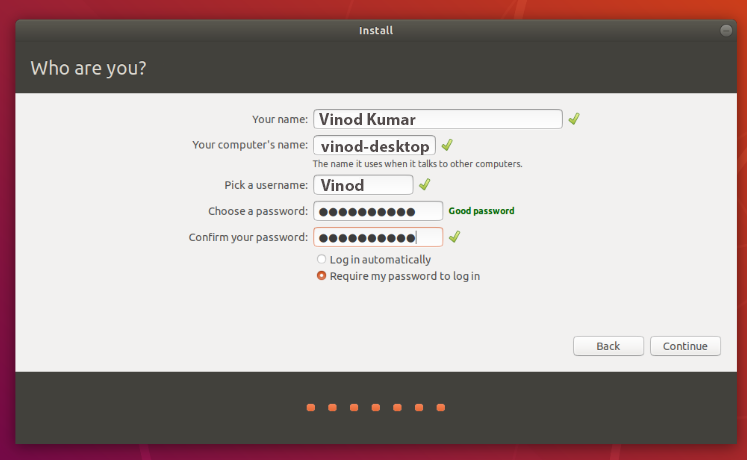Click green checkmark beside confirm password
This screenshot has height=460, width=747.
pyautogui.click(x=454, y=237)
